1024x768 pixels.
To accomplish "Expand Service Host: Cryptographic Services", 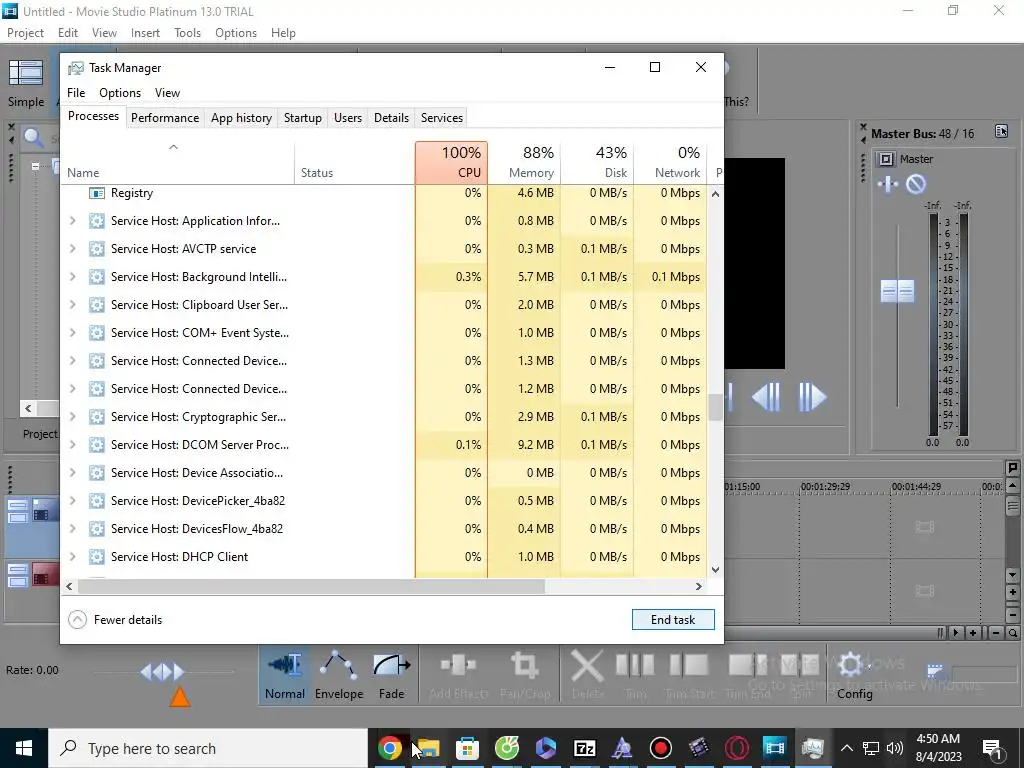I will pos(72,417).
